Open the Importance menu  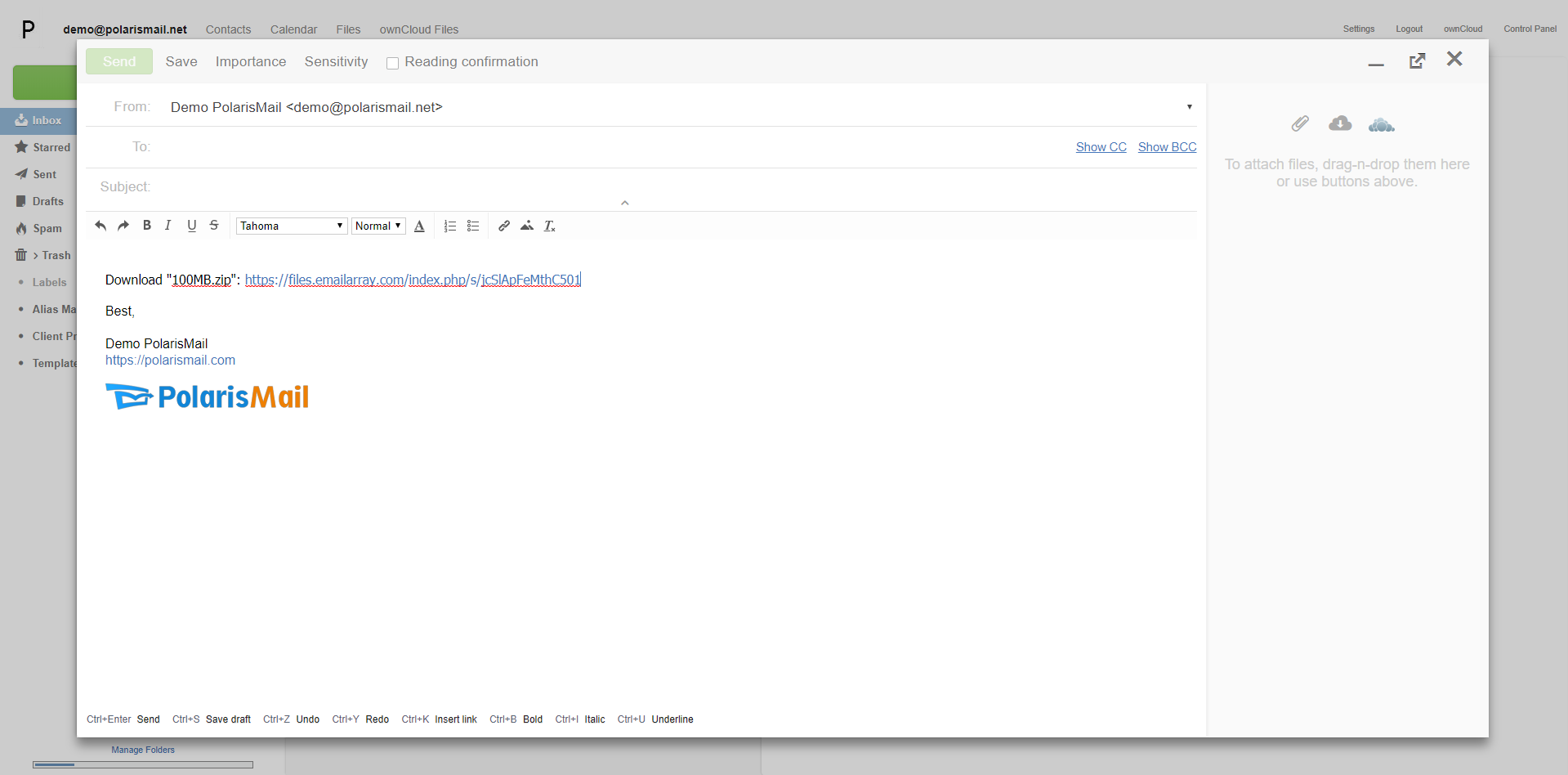point(251,61)
